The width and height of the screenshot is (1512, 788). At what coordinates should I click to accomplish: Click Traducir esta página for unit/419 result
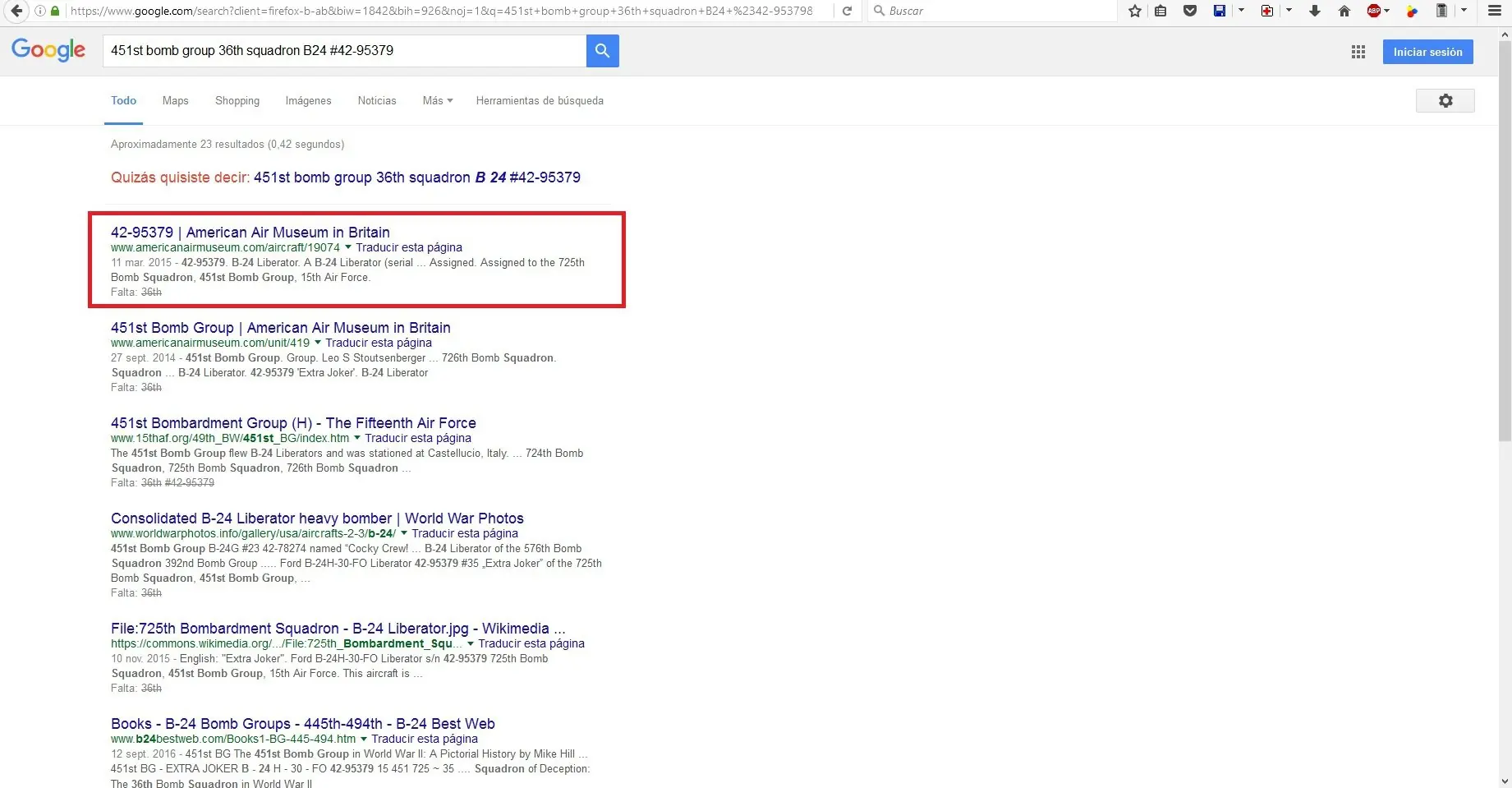pyautogui.click(x=379, y=343)
